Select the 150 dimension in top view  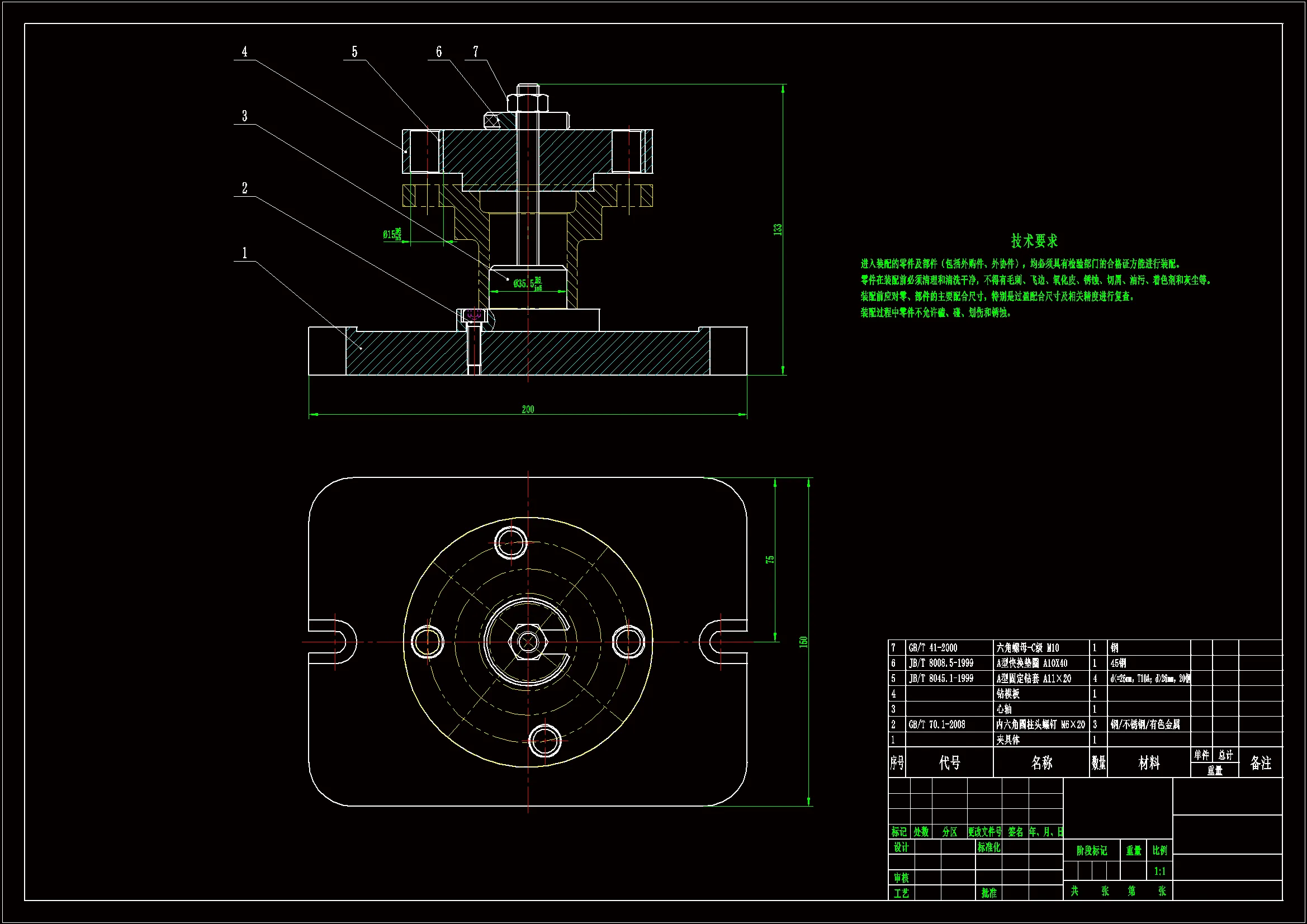coord(803,642)
